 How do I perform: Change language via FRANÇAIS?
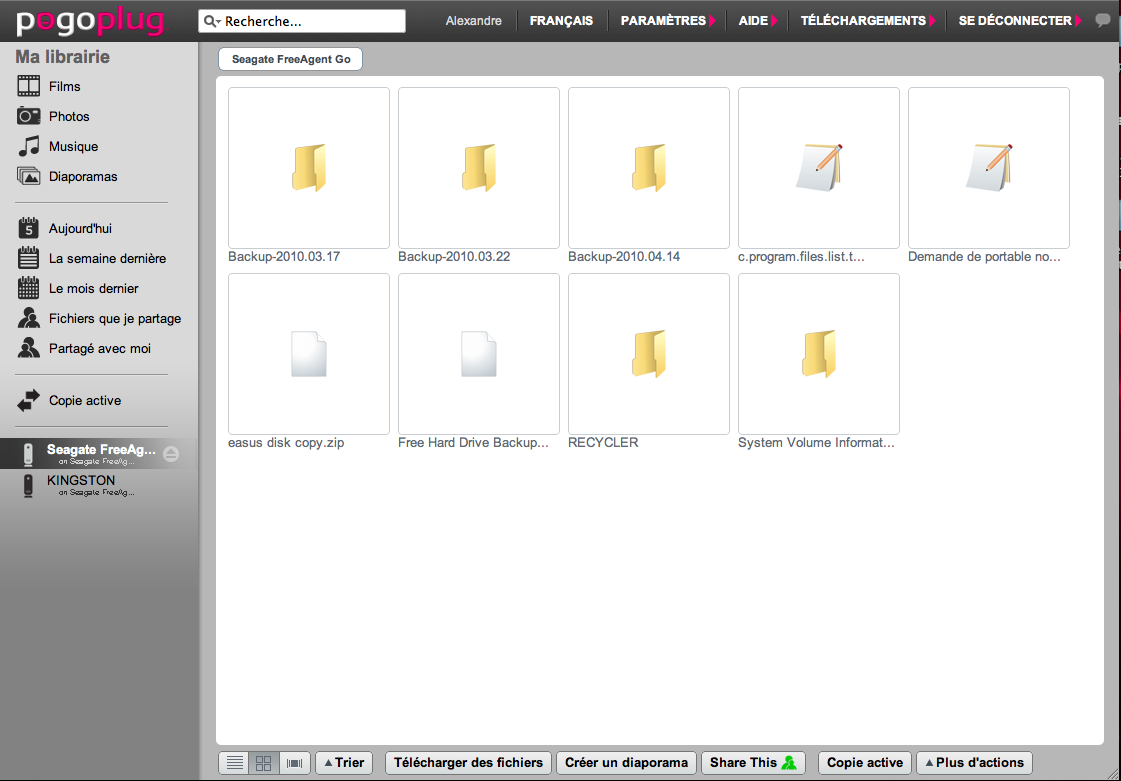pyautogui.click(x=561, y=21)
